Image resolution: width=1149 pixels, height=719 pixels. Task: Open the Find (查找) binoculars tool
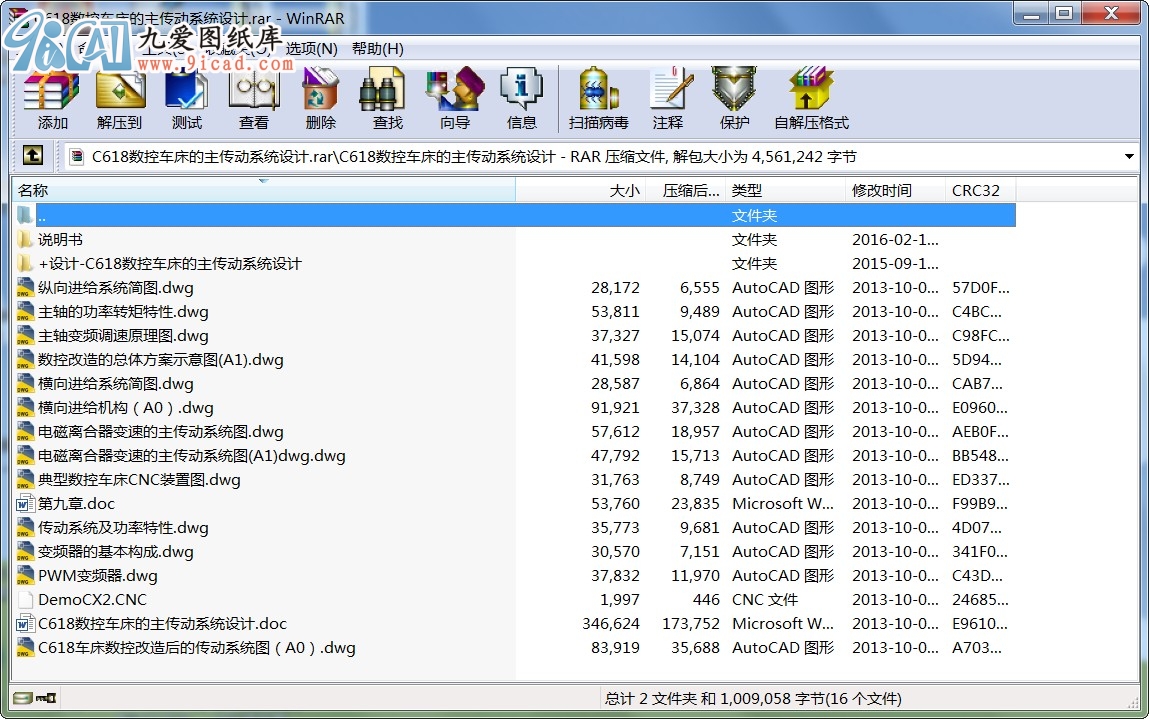[x=387, y=98]
